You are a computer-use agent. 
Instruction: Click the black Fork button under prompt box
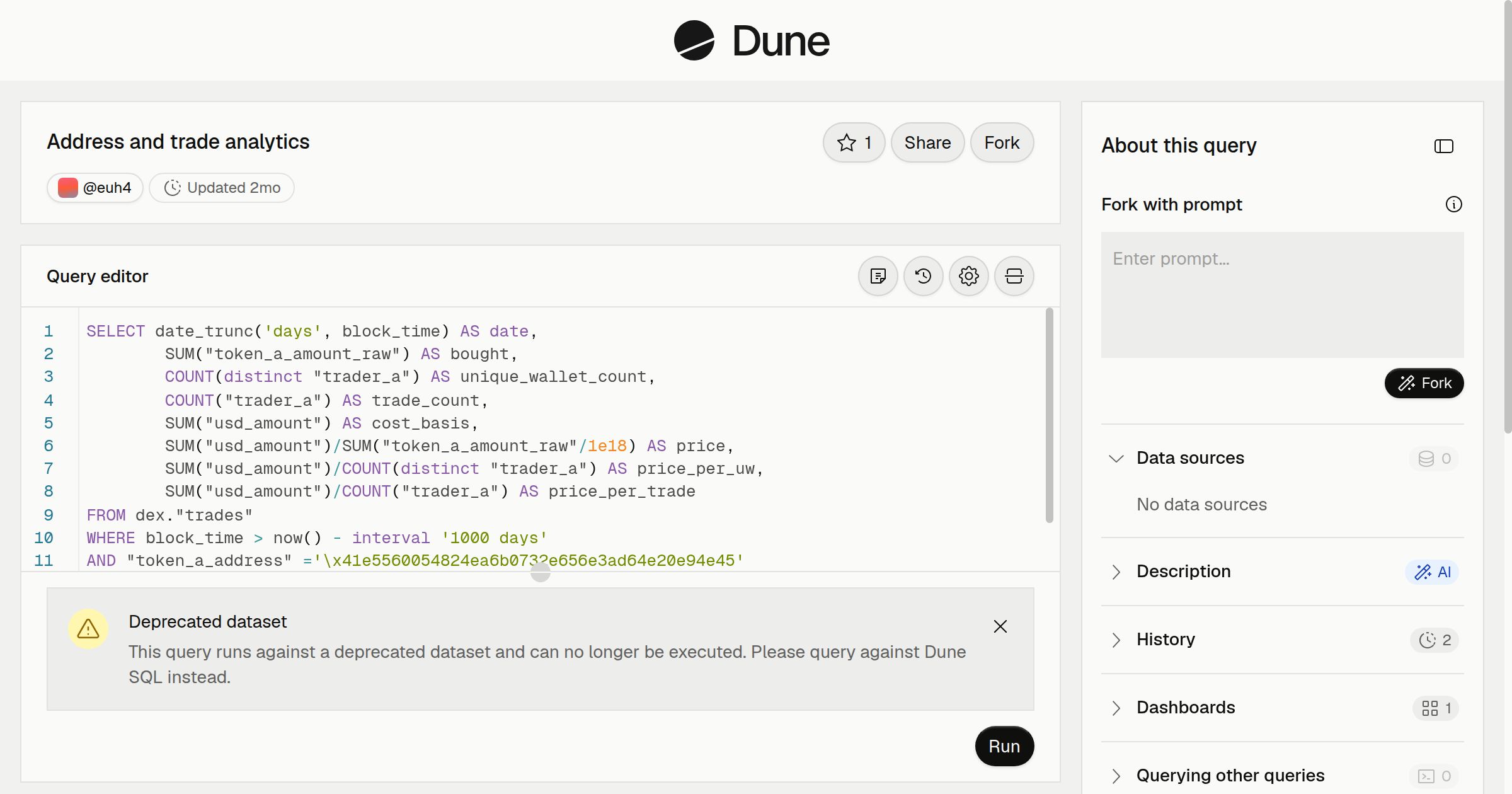point(1424,383)
